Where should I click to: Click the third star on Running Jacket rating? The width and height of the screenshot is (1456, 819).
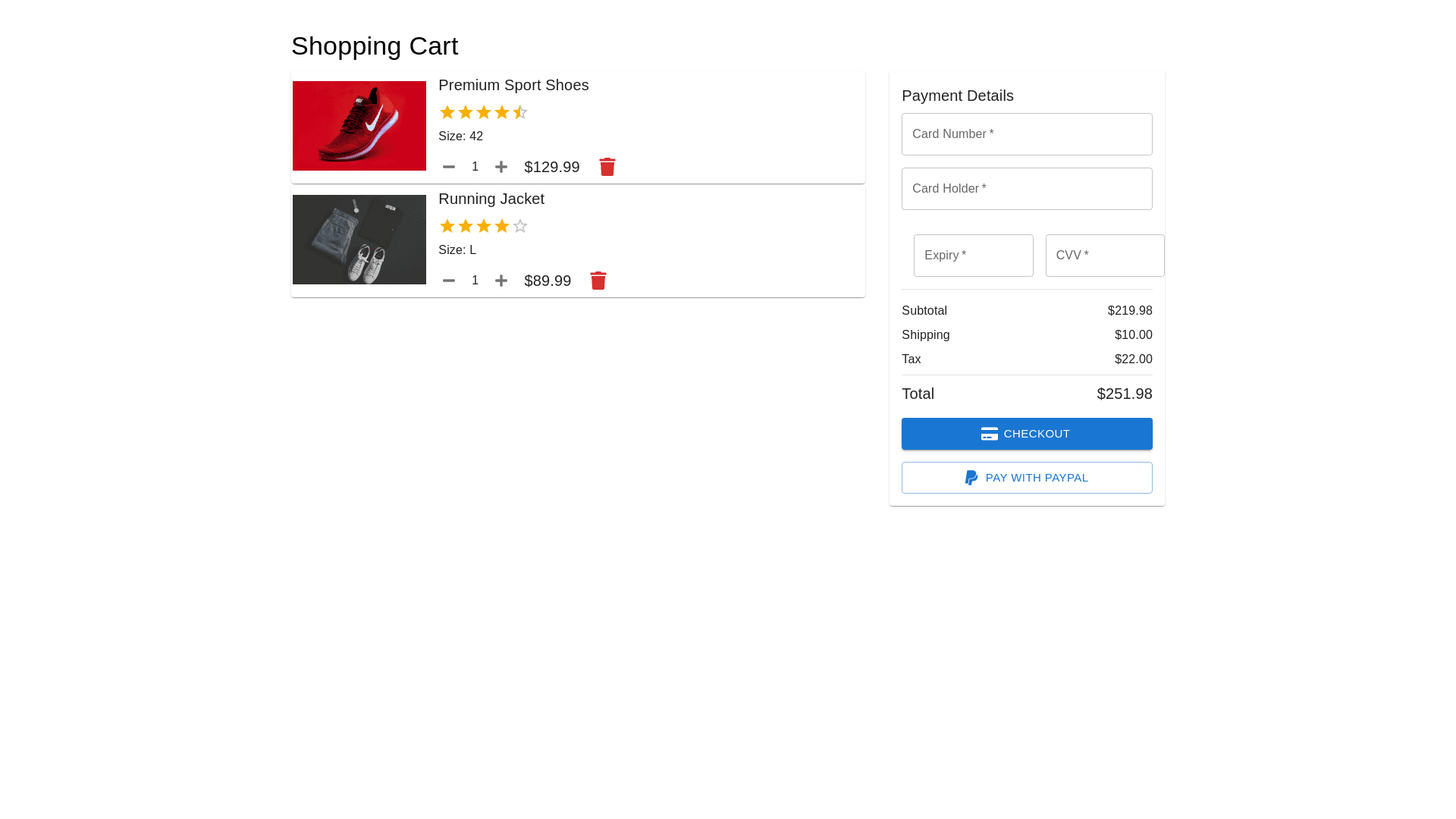(x=484, y=226)
